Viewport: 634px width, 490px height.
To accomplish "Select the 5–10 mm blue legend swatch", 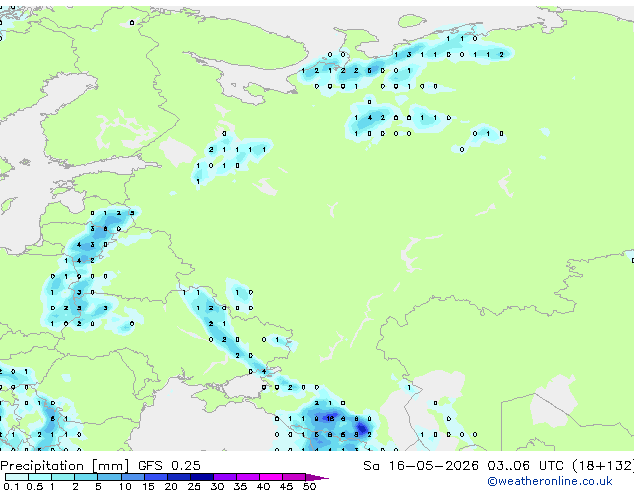I will point(109,477).
